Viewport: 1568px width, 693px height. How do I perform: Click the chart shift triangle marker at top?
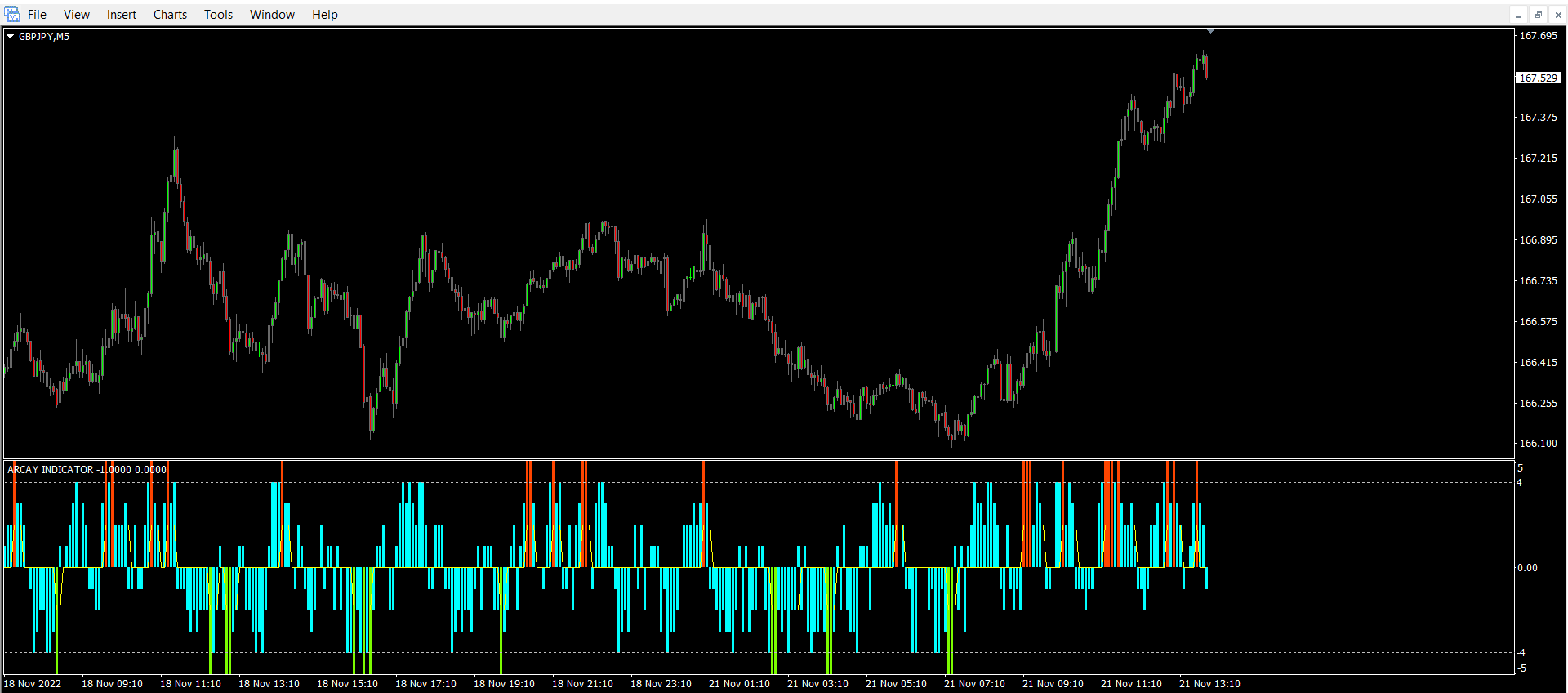pos(1210,31)
